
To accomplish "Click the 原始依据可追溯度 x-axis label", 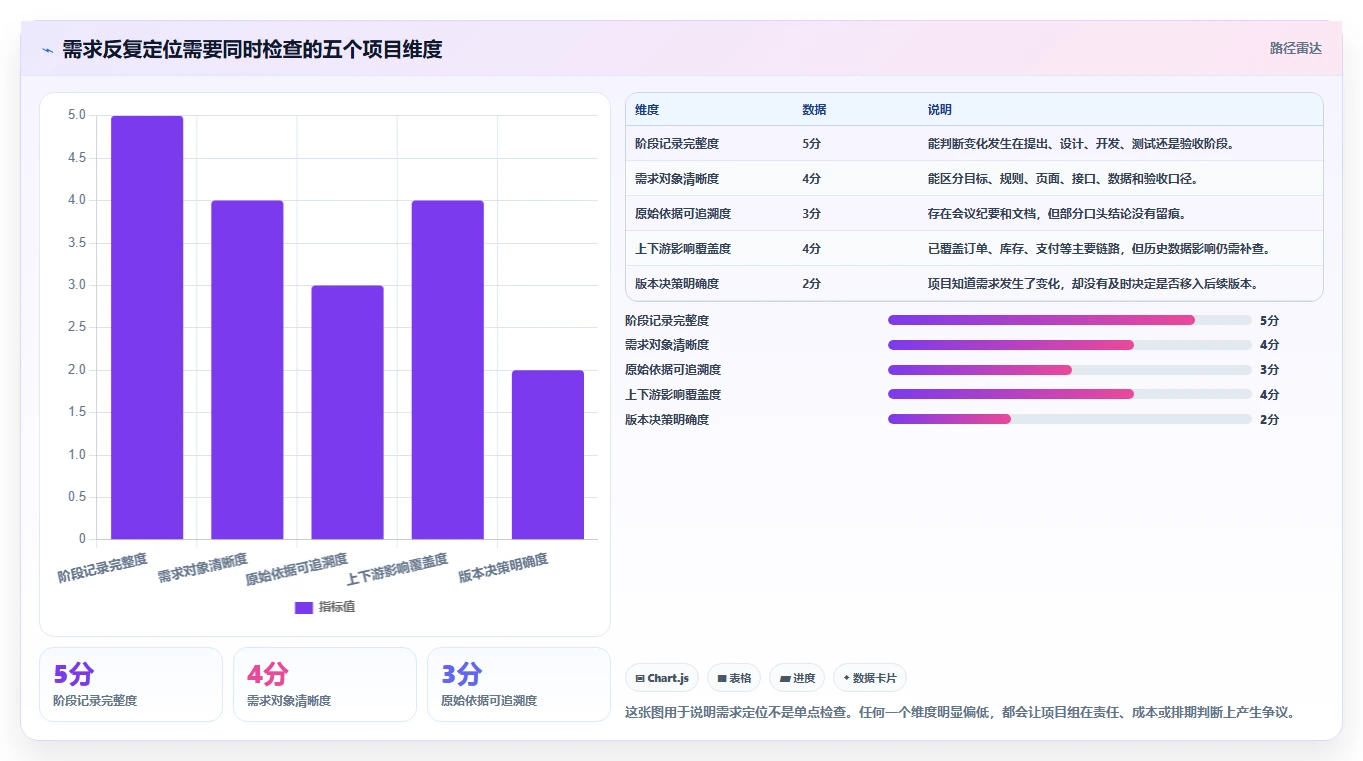I will [x=296, y=569].
